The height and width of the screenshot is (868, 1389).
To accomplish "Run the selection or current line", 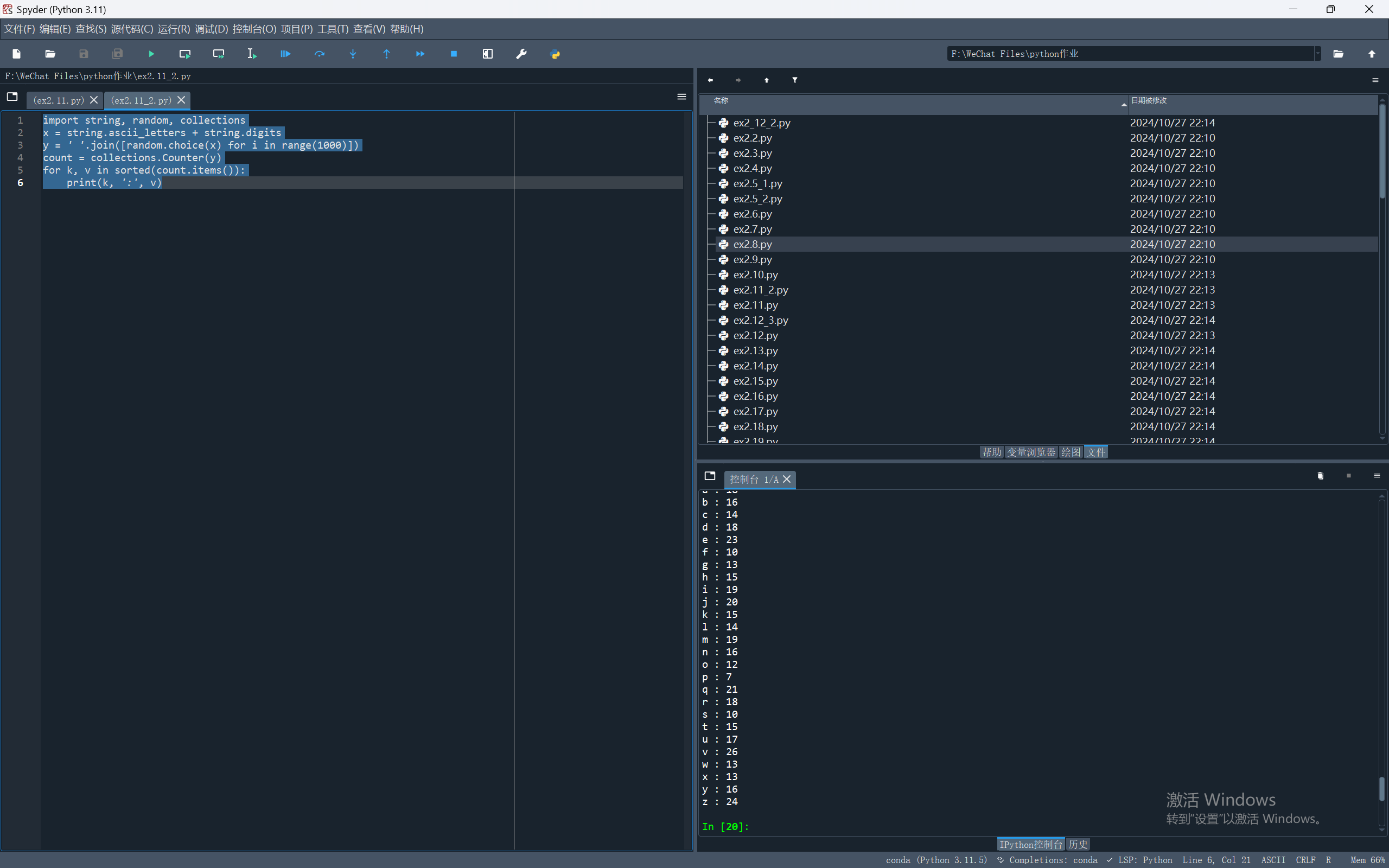I will 252,54.
